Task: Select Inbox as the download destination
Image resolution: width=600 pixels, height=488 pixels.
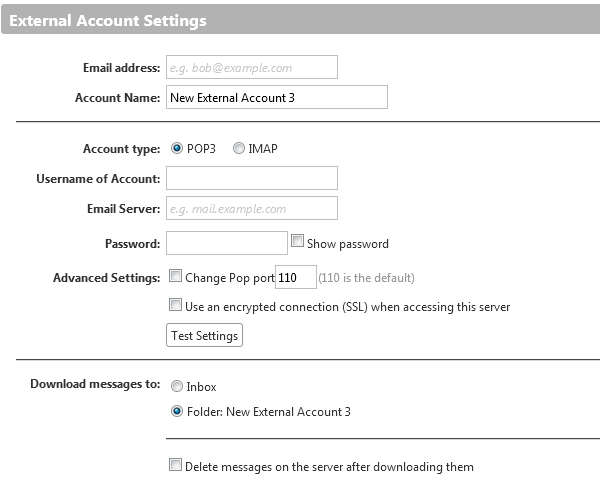Action: point(177,386)
